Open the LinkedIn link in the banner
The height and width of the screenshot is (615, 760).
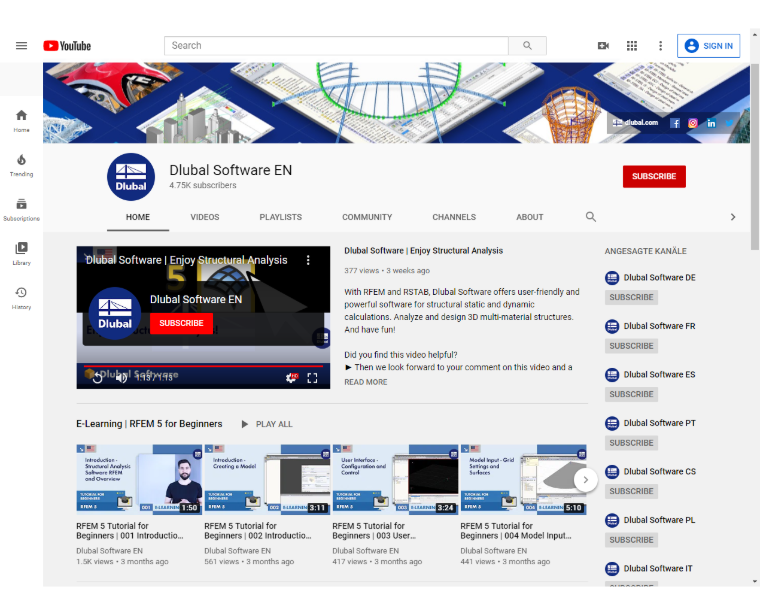[x=711, y=123]
